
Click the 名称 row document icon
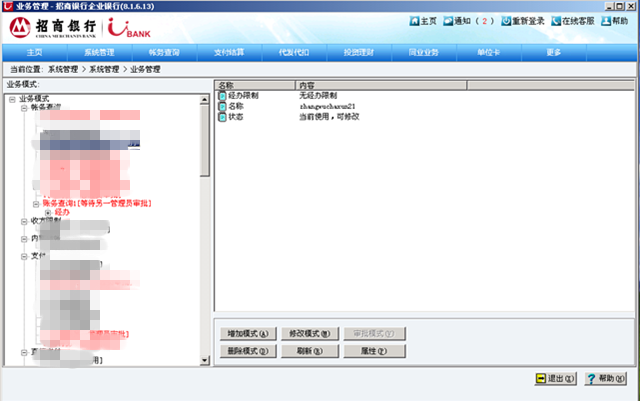click(x=222, y=107)
